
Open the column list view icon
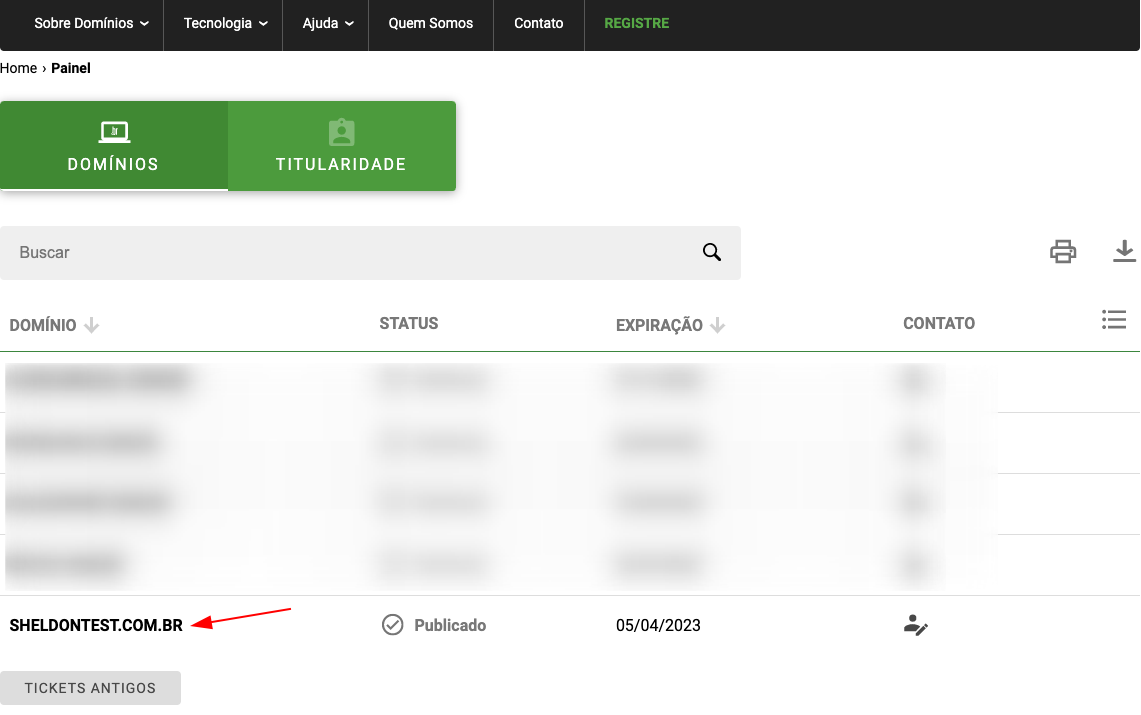[x=1114, y=320]
